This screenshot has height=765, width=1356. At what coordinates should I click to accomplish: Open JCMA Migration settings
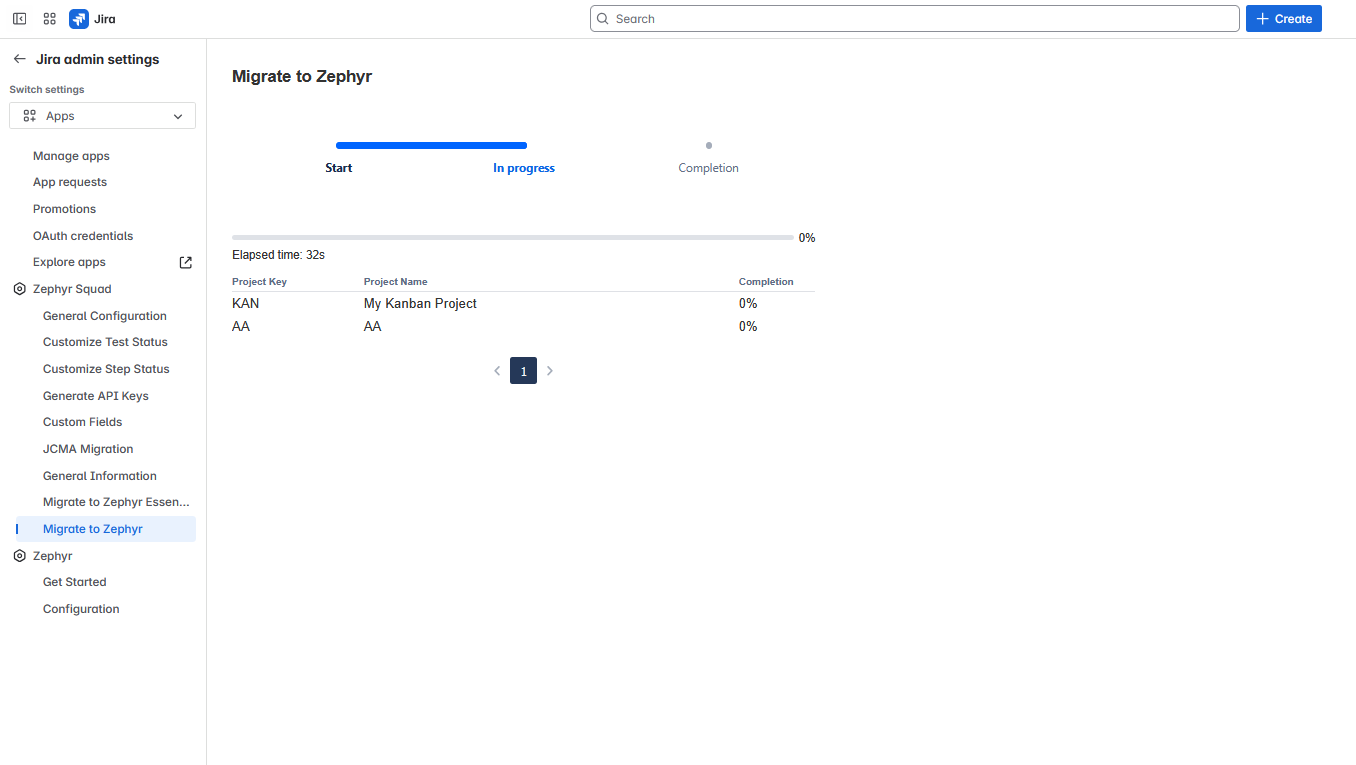coord(87,448)
